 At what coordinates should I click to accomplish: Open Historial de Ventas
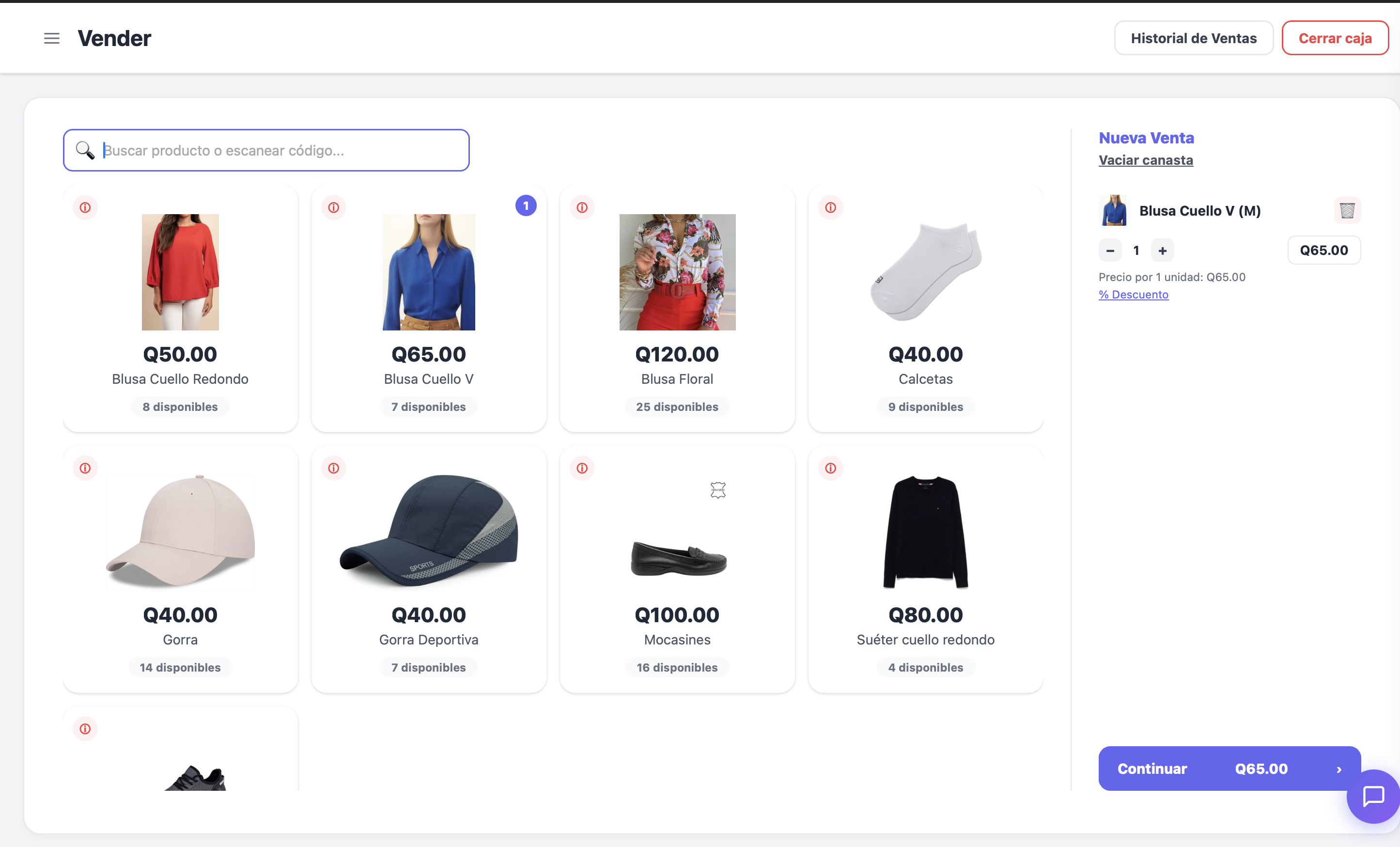click(x=1193, y=38)
